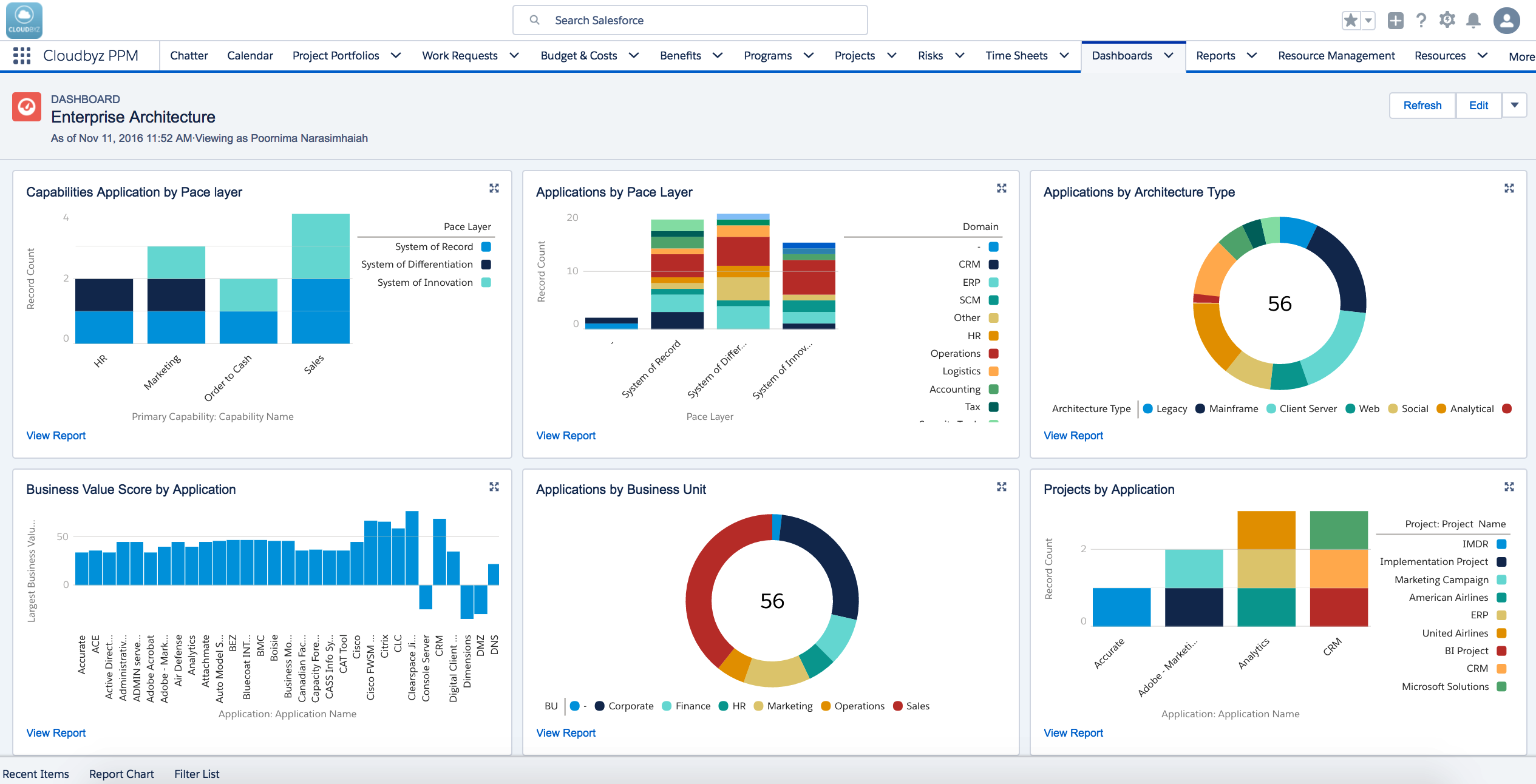Open Work Requests tab dropdown chevron
Viewport: 1536px width, 784px height.
(x=514, y=56)
